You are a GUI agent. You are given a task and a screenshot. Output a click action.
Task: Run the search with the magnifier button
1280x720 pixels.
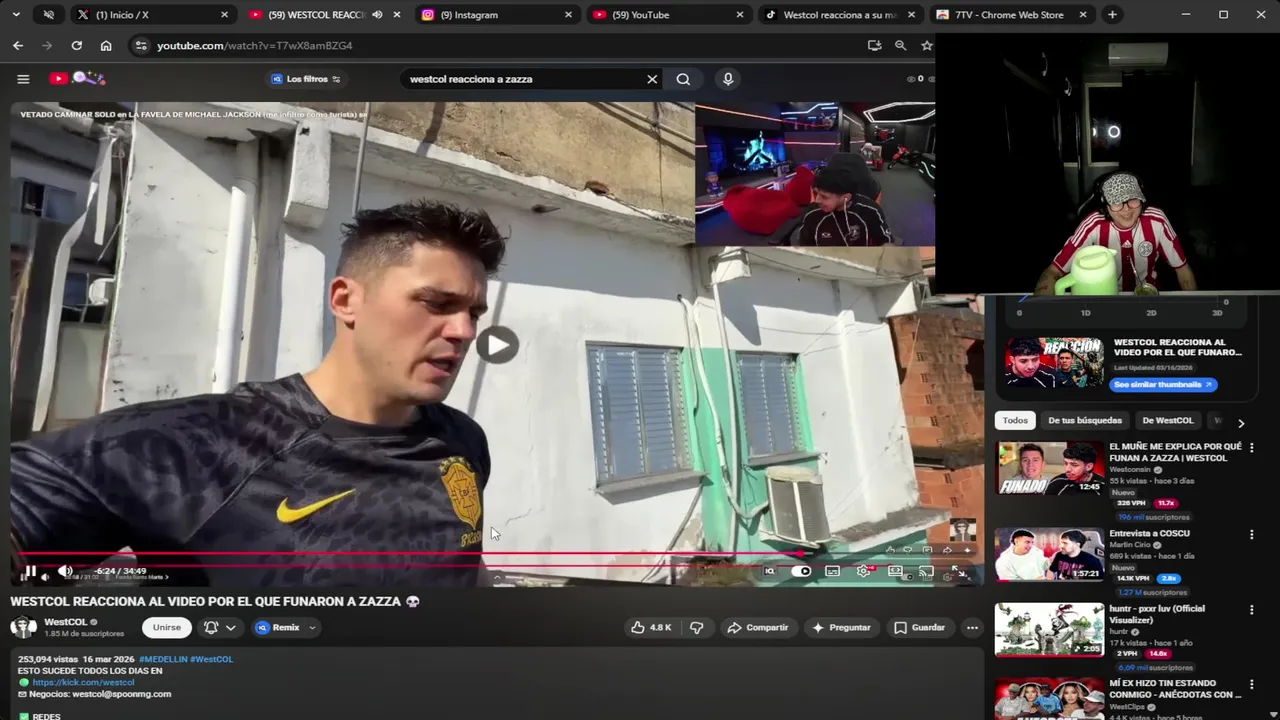(x=683, y=79)
